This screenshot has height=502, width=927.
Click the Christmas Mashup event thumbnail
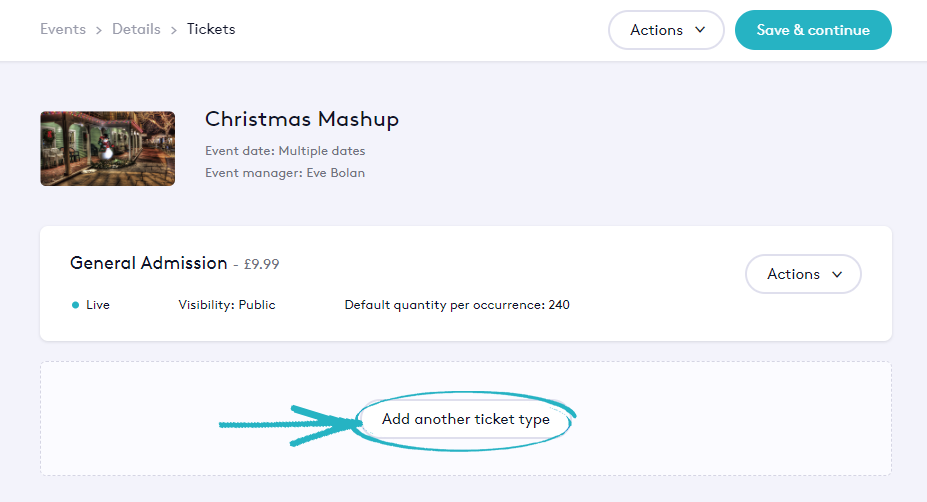click(108, 148)
